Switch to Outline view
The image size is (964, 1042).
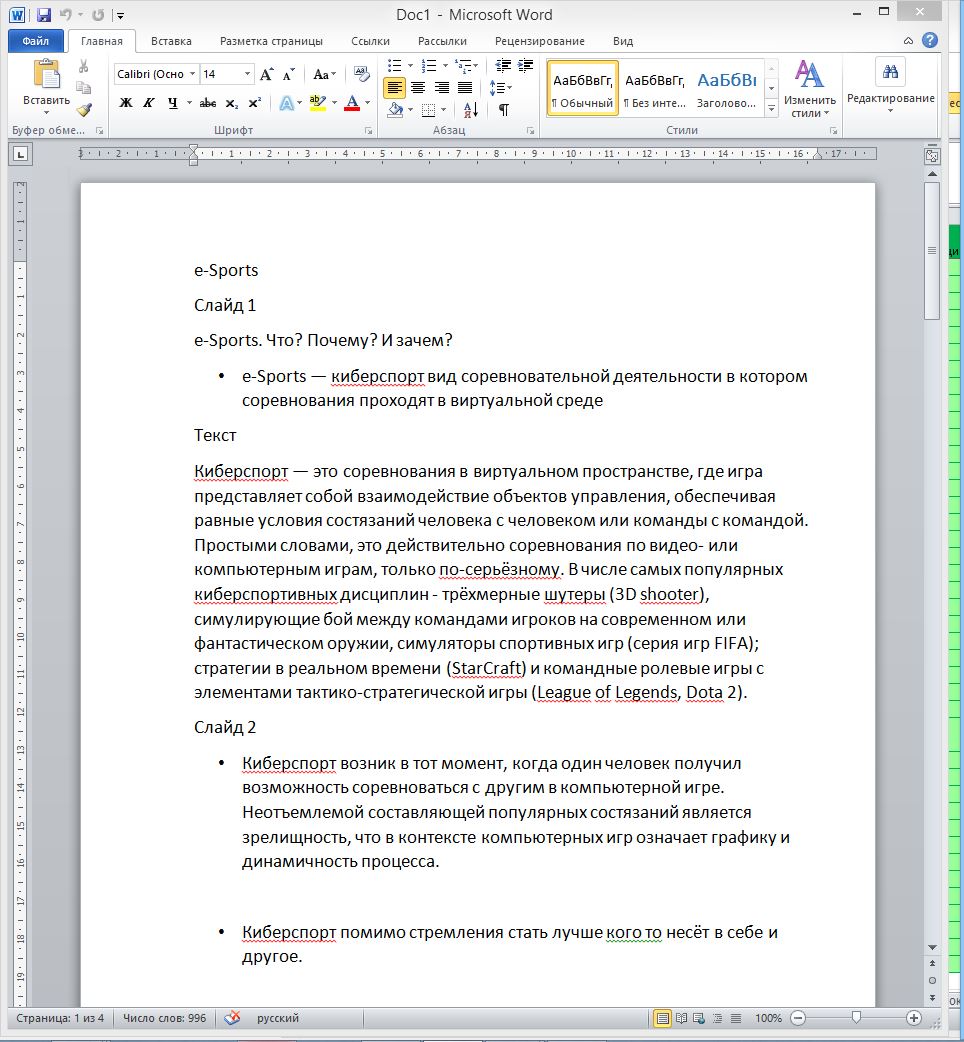coord(718,1017)
